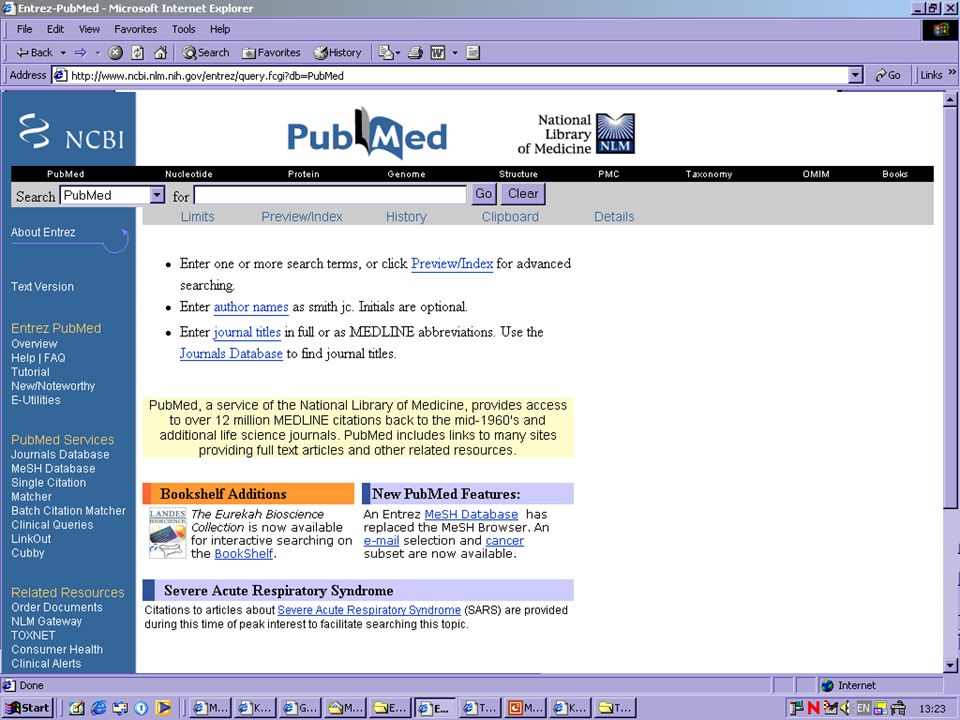
Task: Select OMIM in the black database bar
Action: [816, 174]
